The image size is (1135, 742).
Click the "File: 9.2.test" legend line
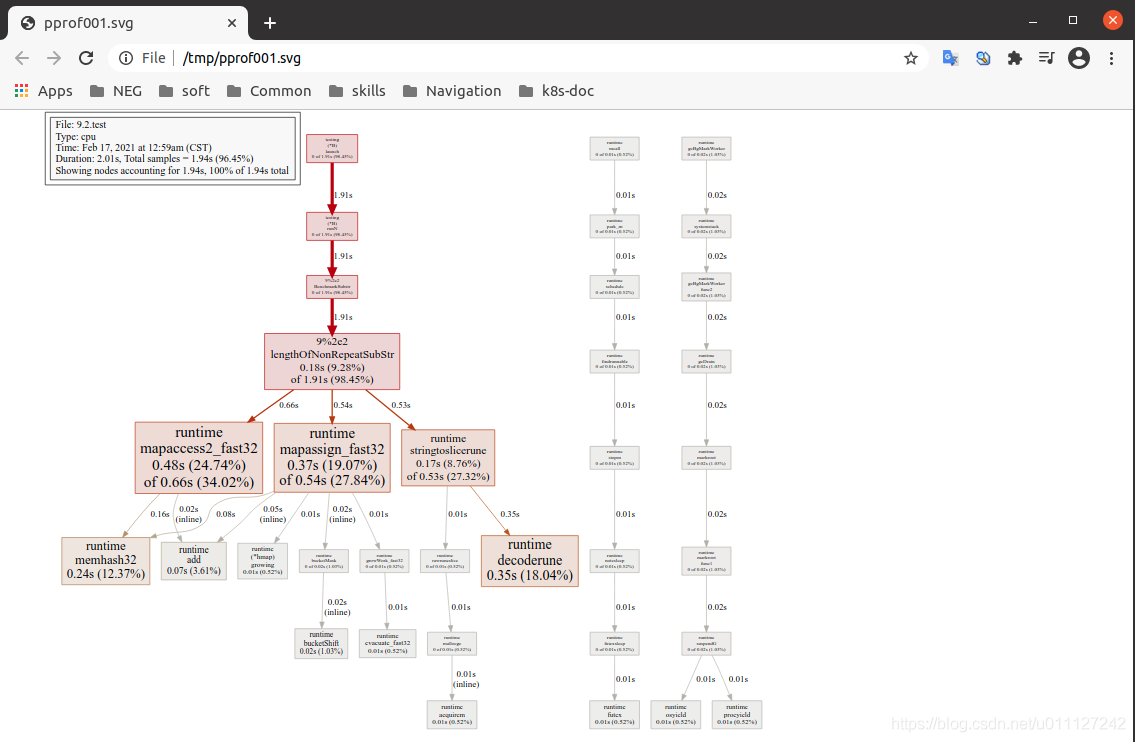(81, 125)
